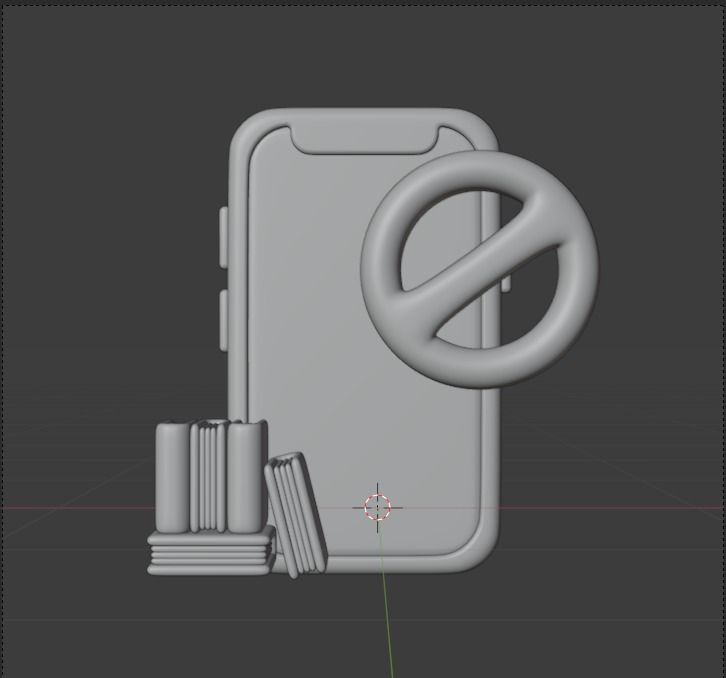
Task: Click the diagonal bar of prohibition sign
Action: click(481, 266)
